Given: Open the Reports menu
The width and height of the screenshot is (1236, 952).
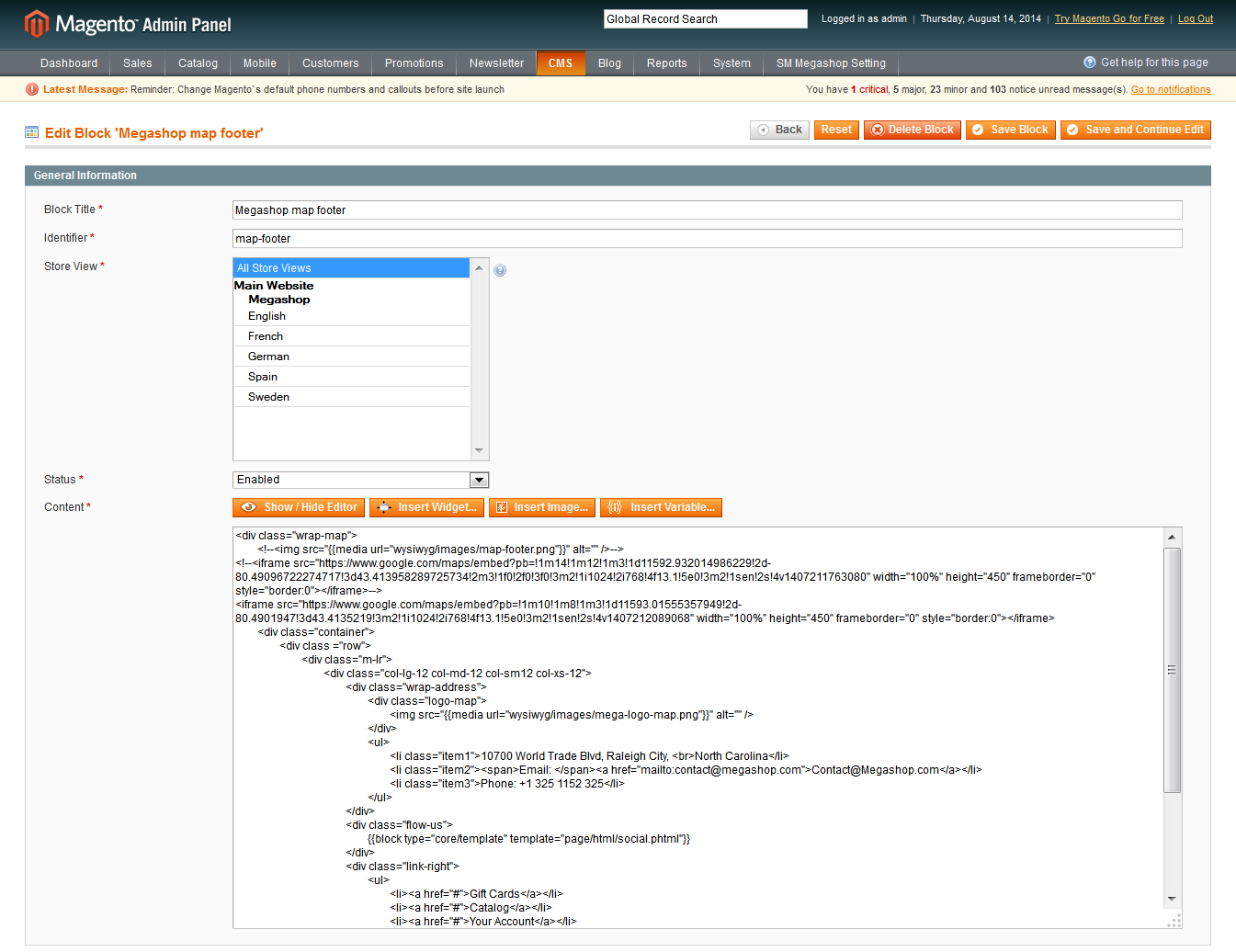Looking at the screenshot, I should tap(666, 63).
